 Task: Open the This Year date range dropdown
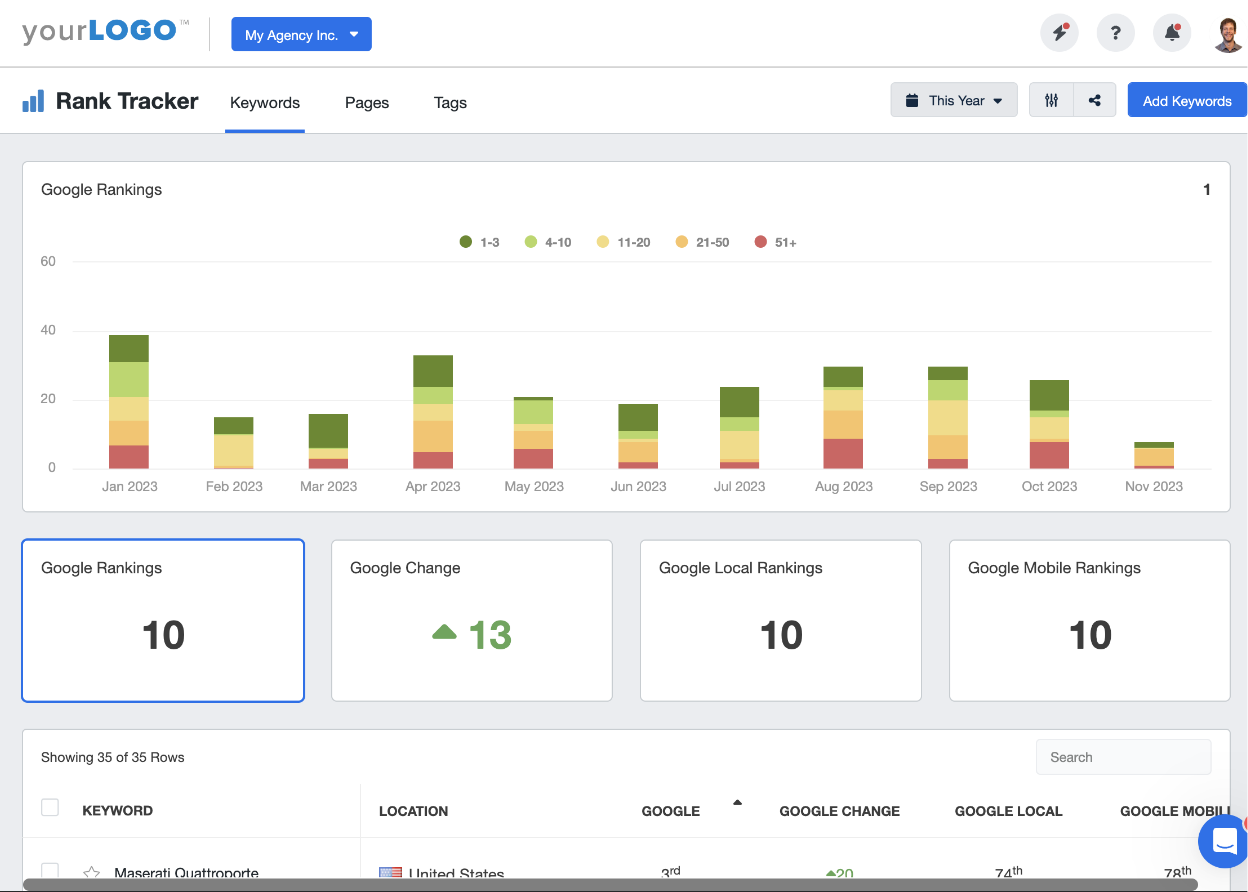952,99
